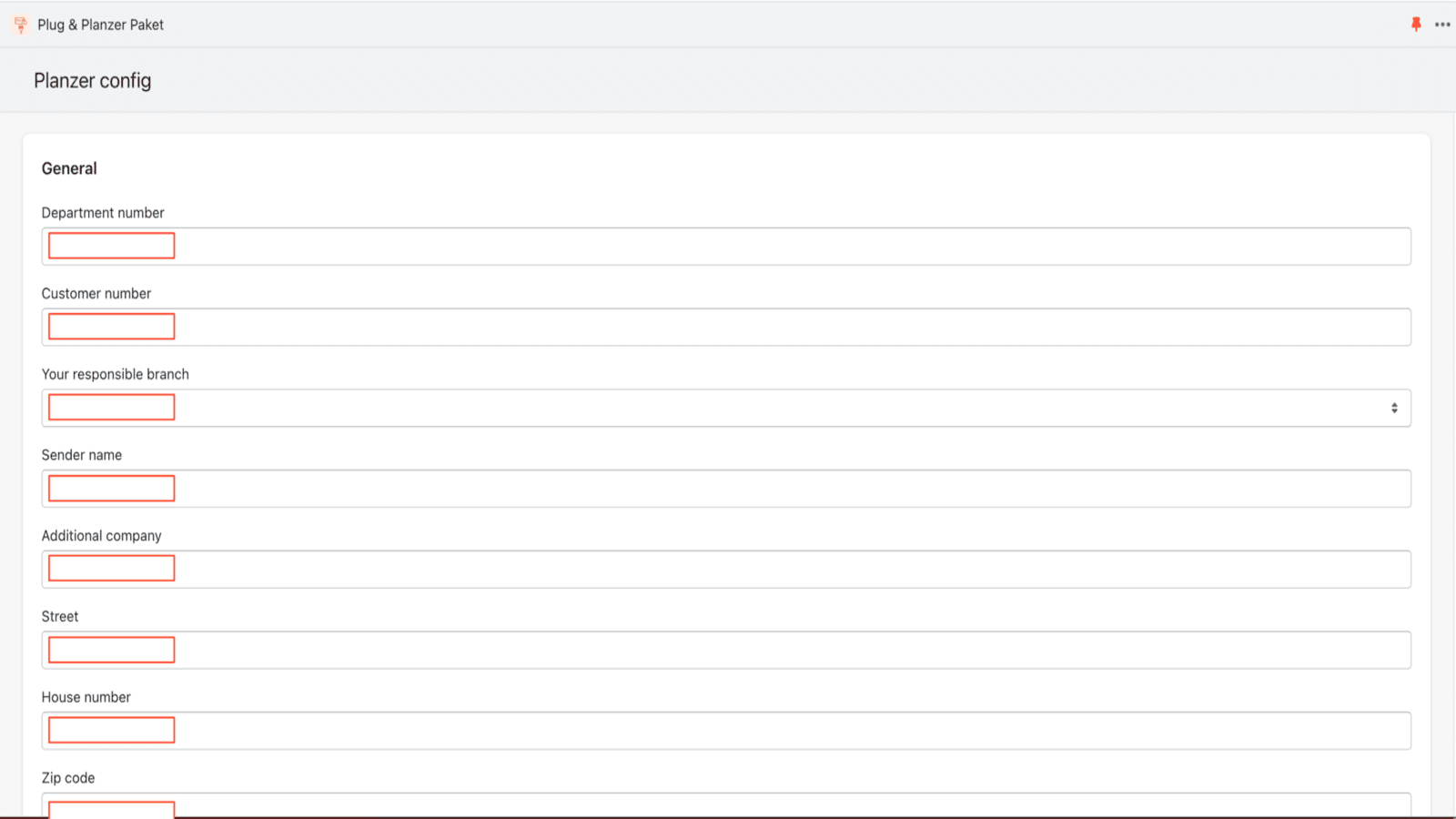Click the Plug & Planzer Paket app icon
Screen dimensions: 1456x819
click(x=19, y=25)
